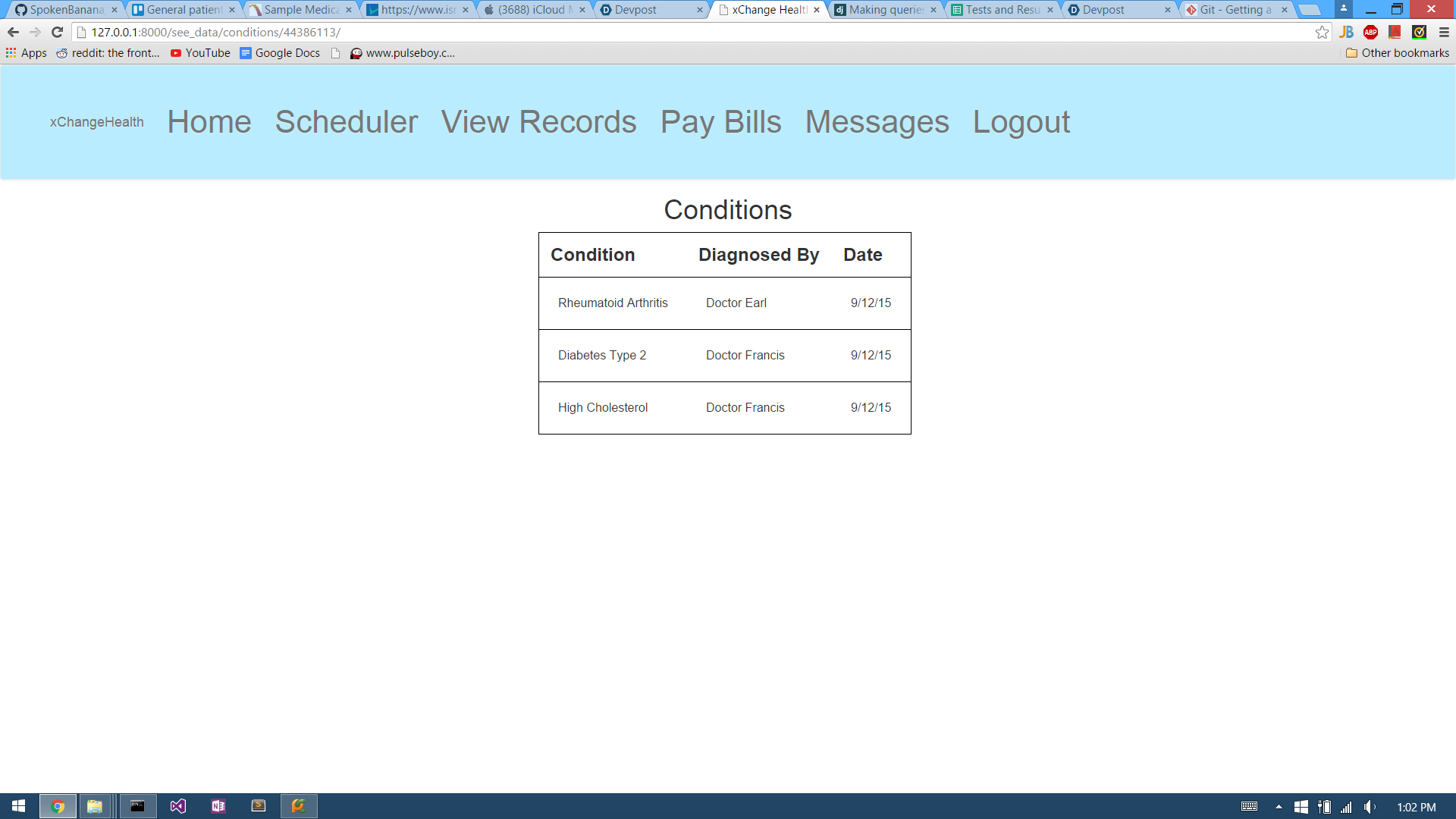Launch Visual Studio from taskbar
The width and height of the screenshot is (1456, 819).
178,806
